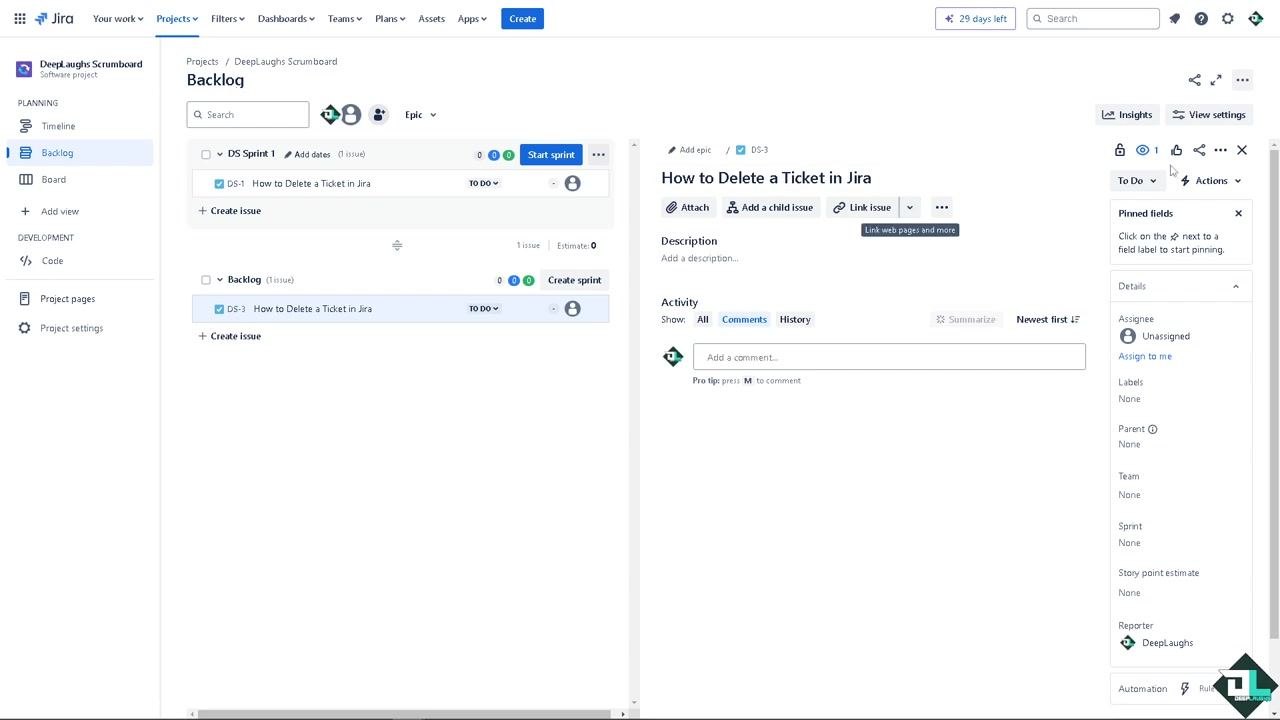The height and width of the screenshot is (720, 1280).
Task: Click Attach button
Action: click(688, 207)
